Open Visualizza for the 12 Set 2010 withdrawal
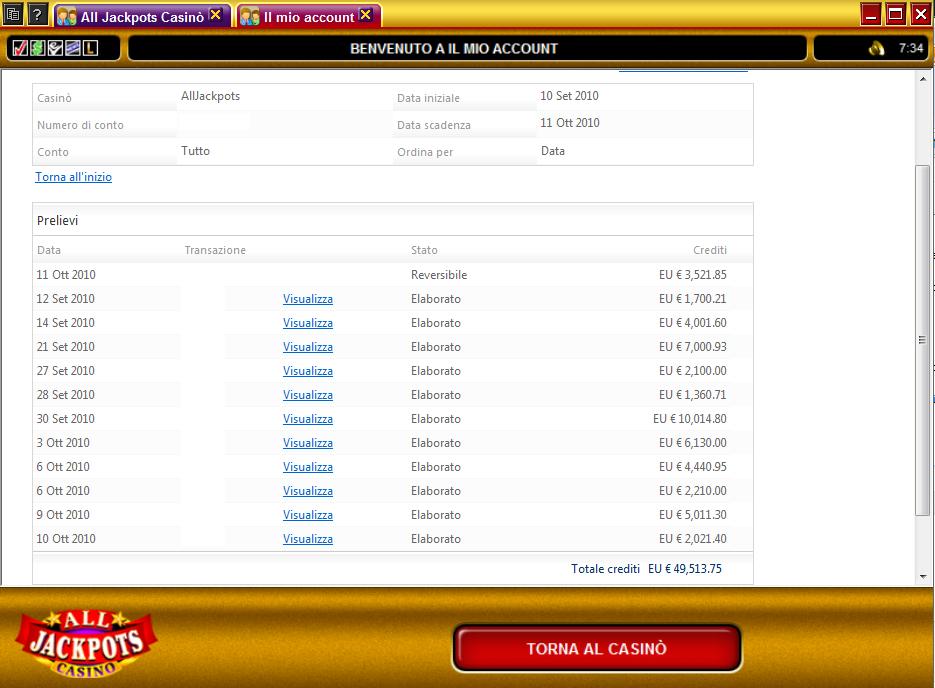Screen dimensions: 935x688 pyautogui.click(x=308, y=299)
